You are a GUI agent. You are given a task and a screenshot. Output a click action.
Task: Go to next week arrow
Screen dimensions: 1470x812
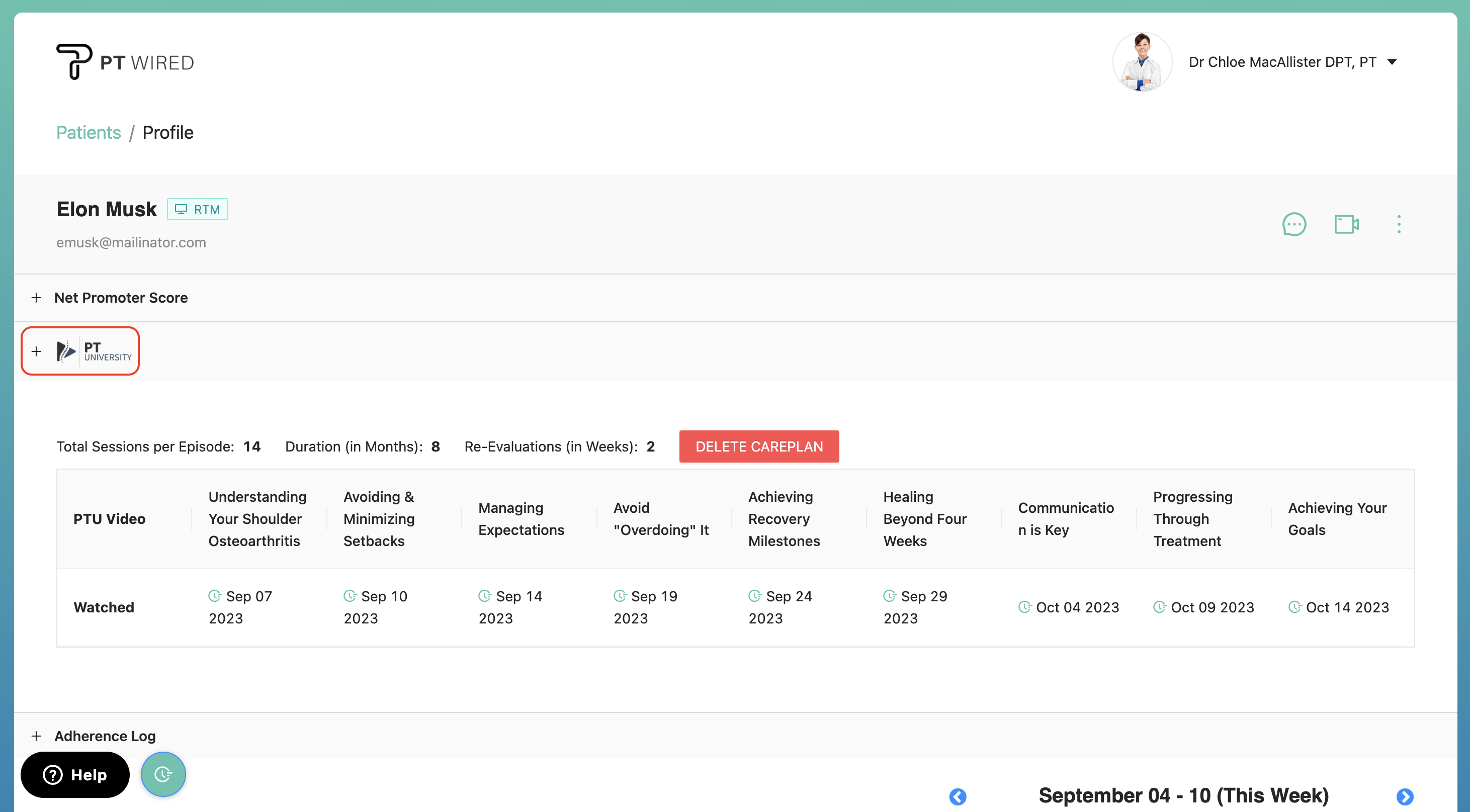(1405, 796)
